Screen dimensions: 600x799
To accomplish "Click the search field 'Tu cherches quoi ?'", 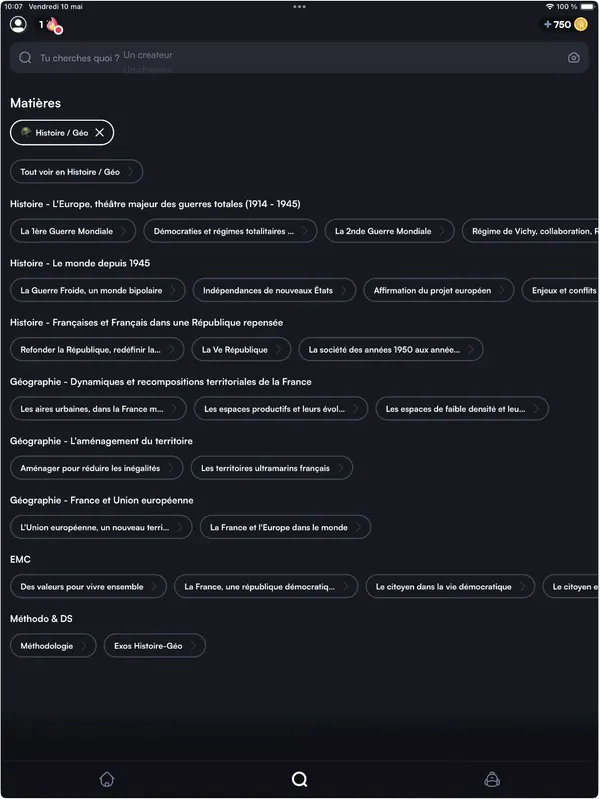I will (x=299, y=58).
